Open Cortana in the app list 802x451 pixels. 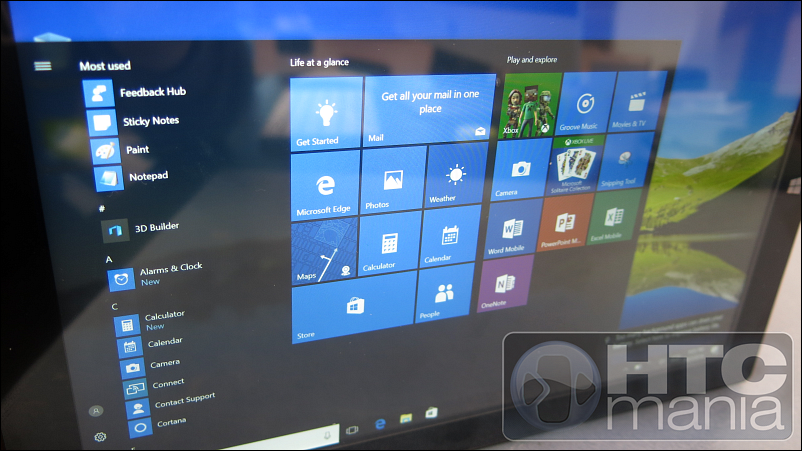[x=158, y=424]
